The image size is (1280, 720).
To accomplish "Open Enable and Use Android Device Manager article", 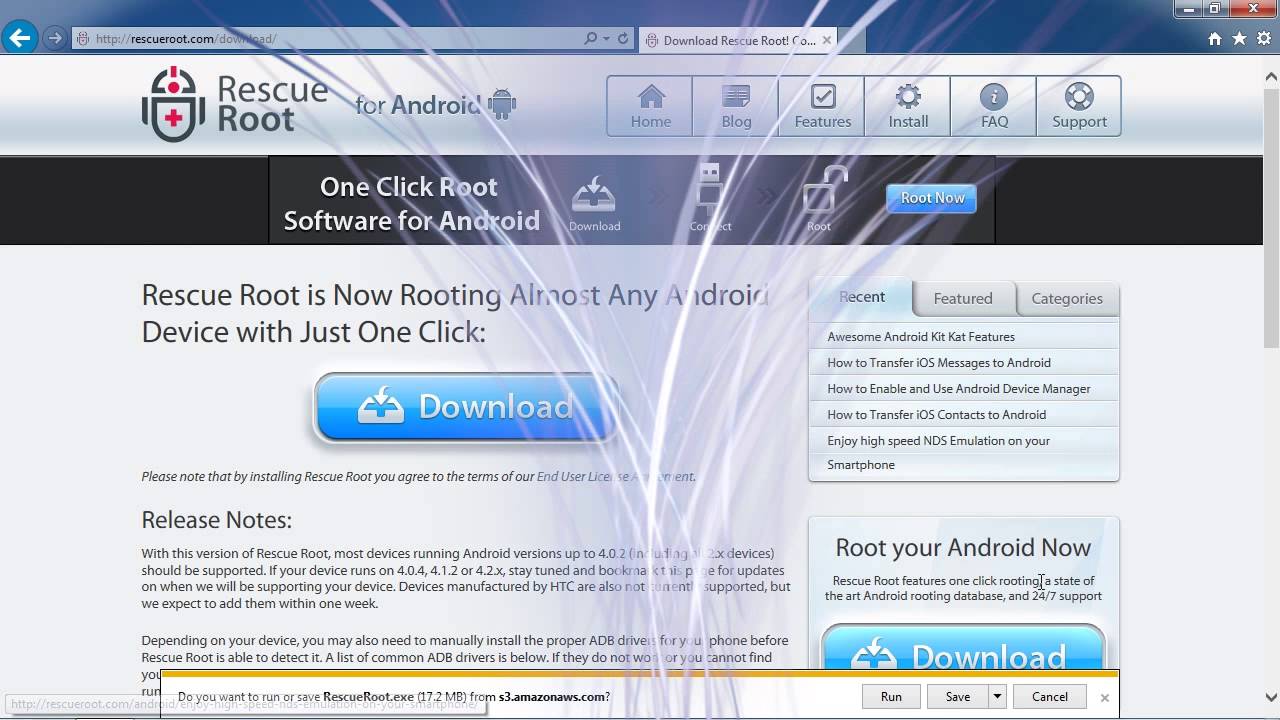I will (x=959, y=389).
